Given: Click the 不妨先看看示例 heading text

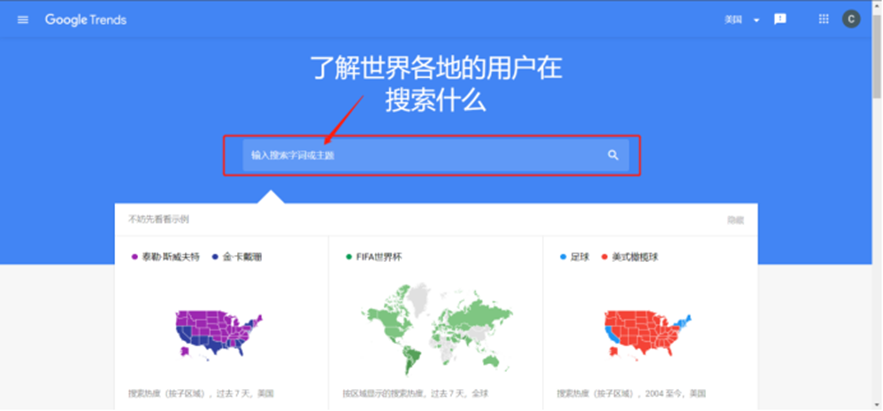Looking at the screenshot, I should coord(158,220).
